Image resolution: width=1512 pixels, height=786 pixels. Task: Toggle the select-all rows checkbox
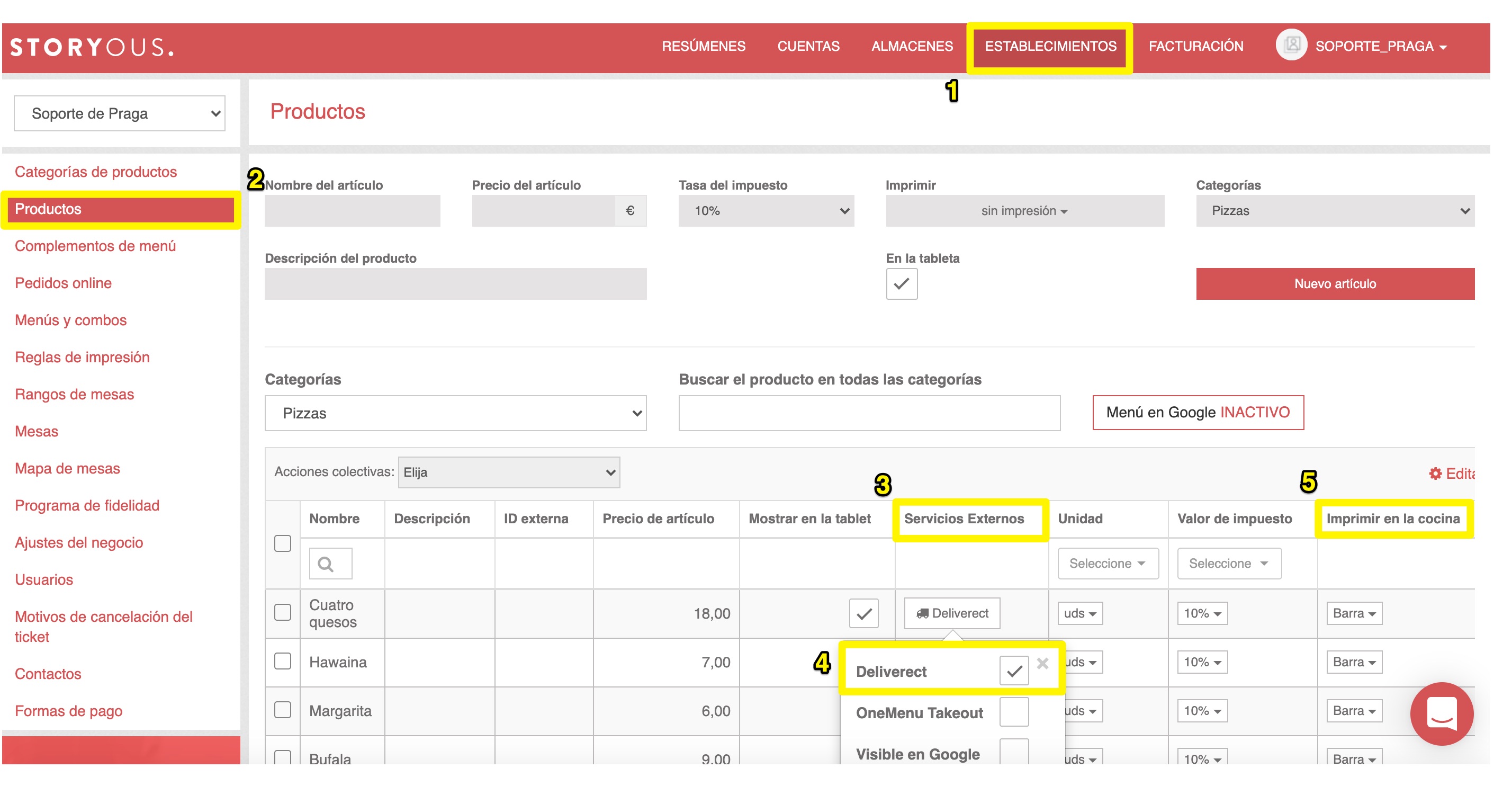tap(283, 543)
